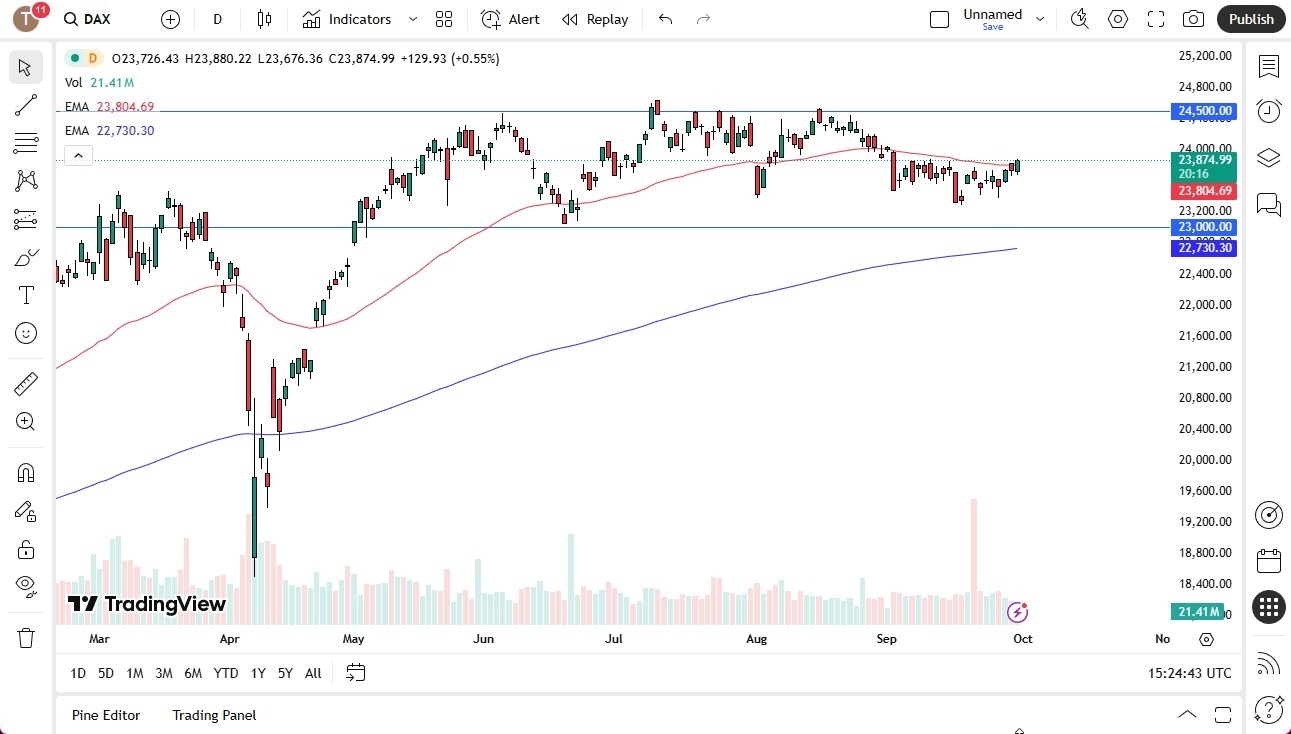Open the Measure ruler tool
The width and height of the screenshot is (1291, 734).
pyautogui.click(x=25, y=383)
